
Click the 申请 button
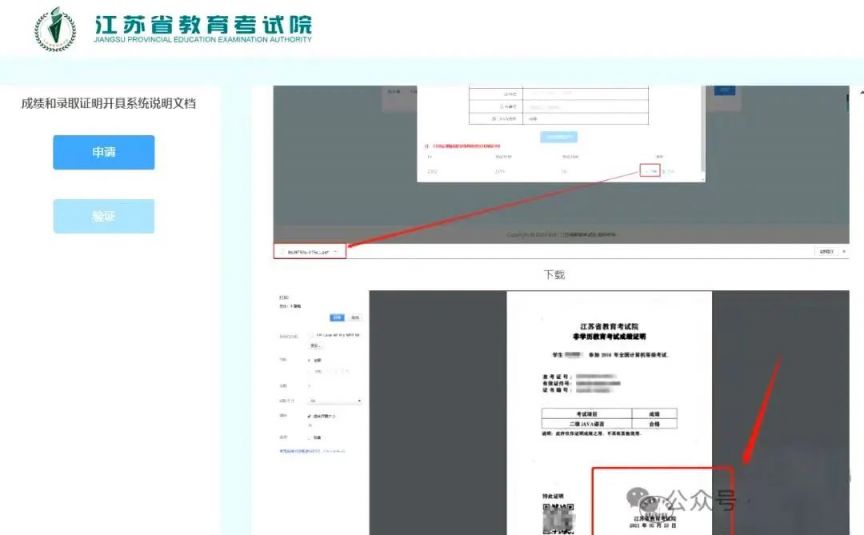(x=104, y=152)
